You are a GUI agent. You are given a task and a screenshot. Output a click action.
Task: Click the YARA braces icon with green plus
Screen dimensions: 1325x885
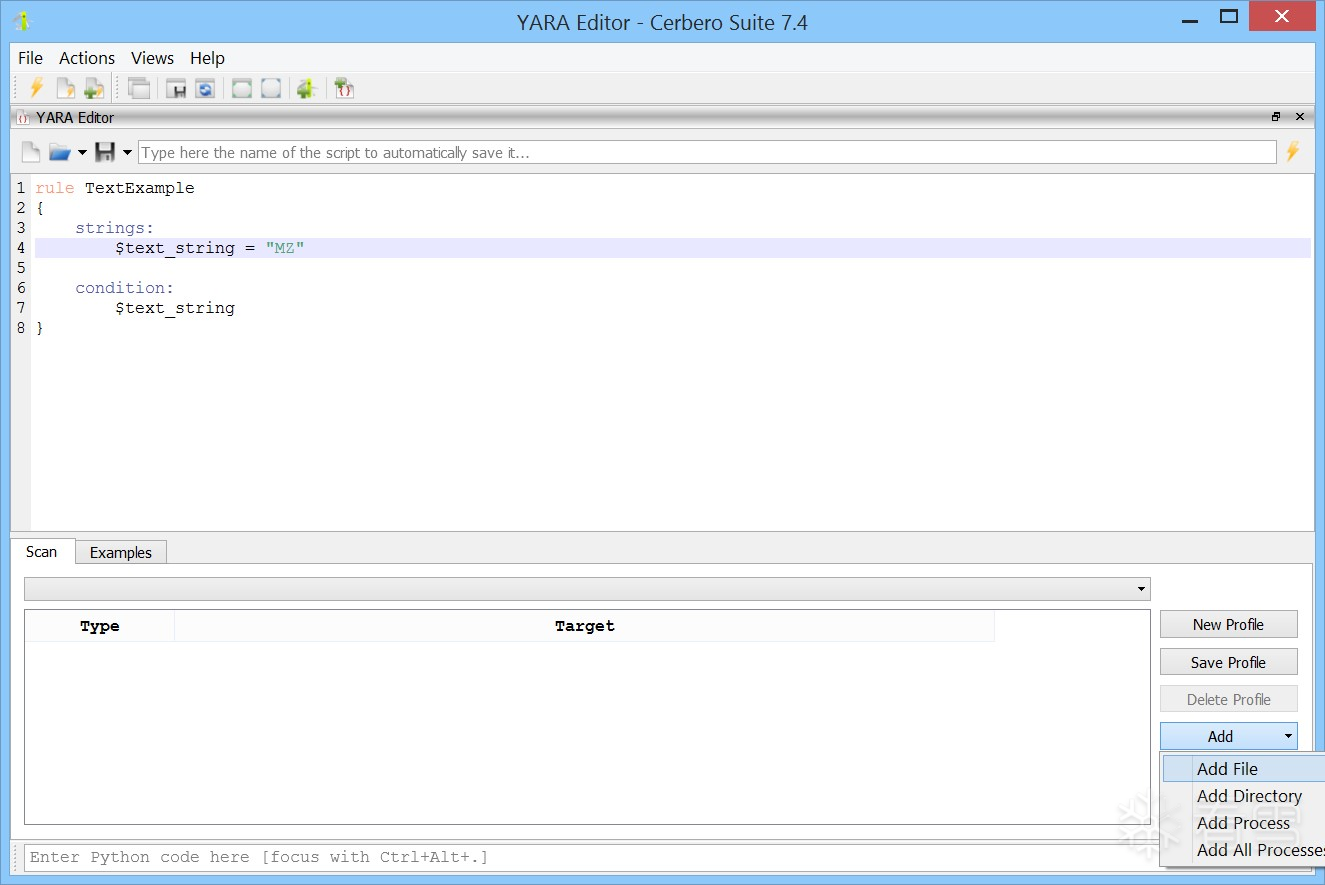pos(344,88)
